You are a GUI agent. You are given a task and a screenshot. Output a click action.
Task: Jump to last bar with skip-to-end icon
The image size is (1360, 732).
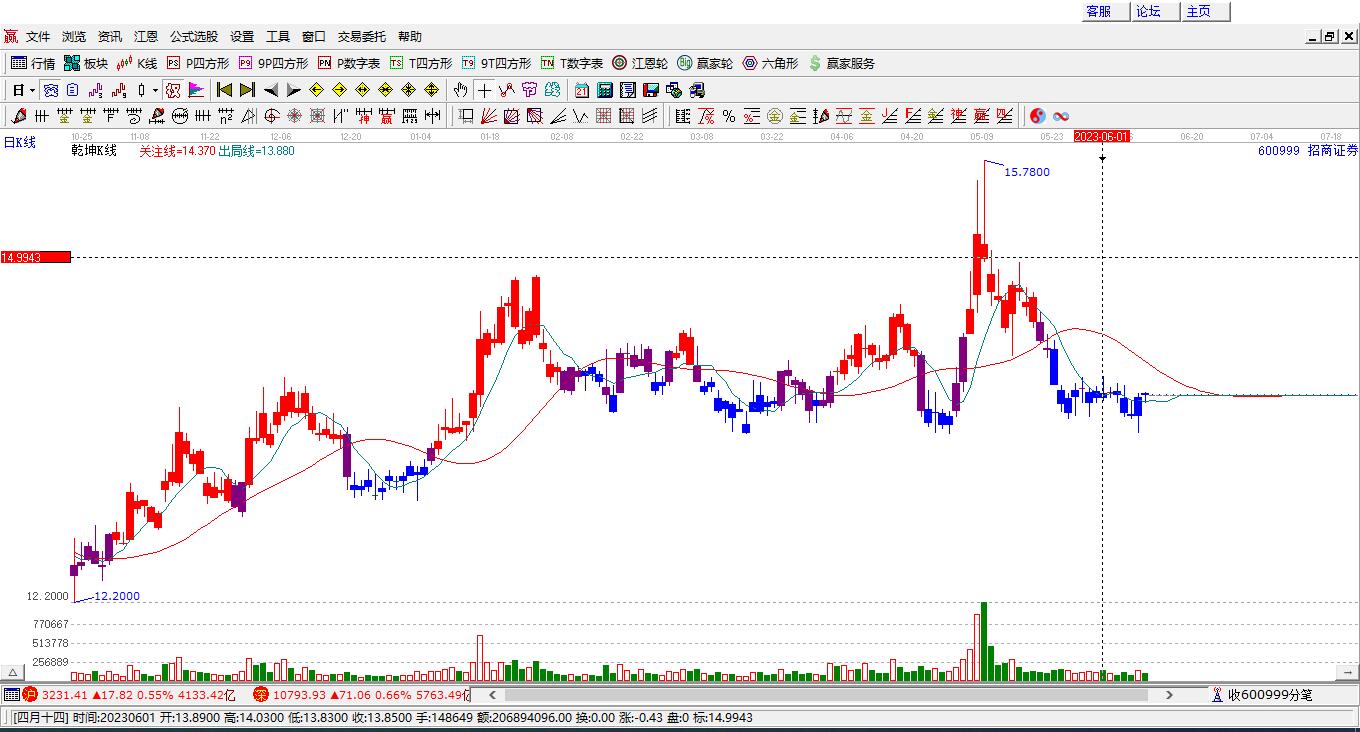(x=247, y=90)
